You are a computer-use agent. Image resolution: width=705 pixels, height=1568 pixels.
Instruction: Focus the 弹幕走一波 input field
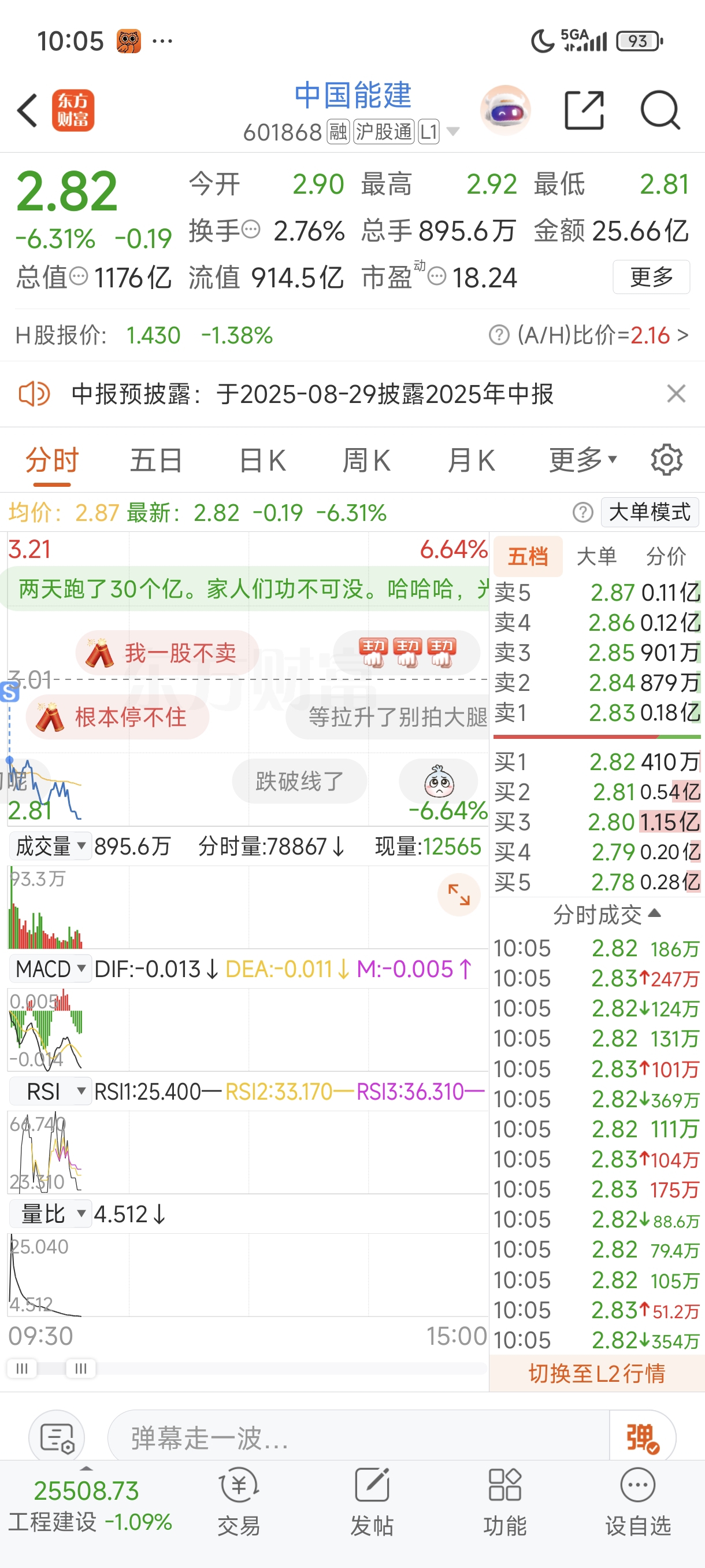tap(359, 1438)
